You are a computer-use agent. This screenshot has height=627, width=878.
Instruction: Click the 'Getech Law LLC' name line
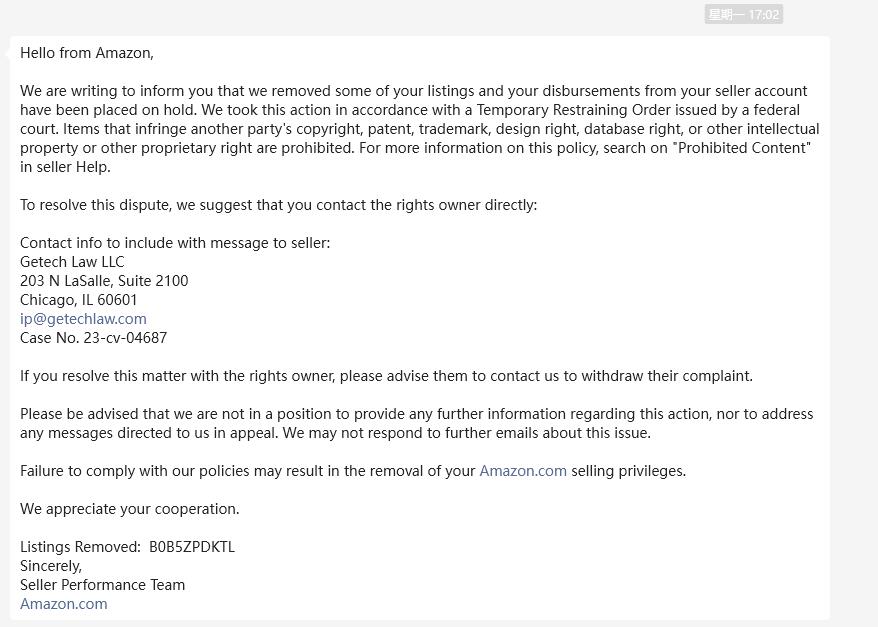pos(72,262)
